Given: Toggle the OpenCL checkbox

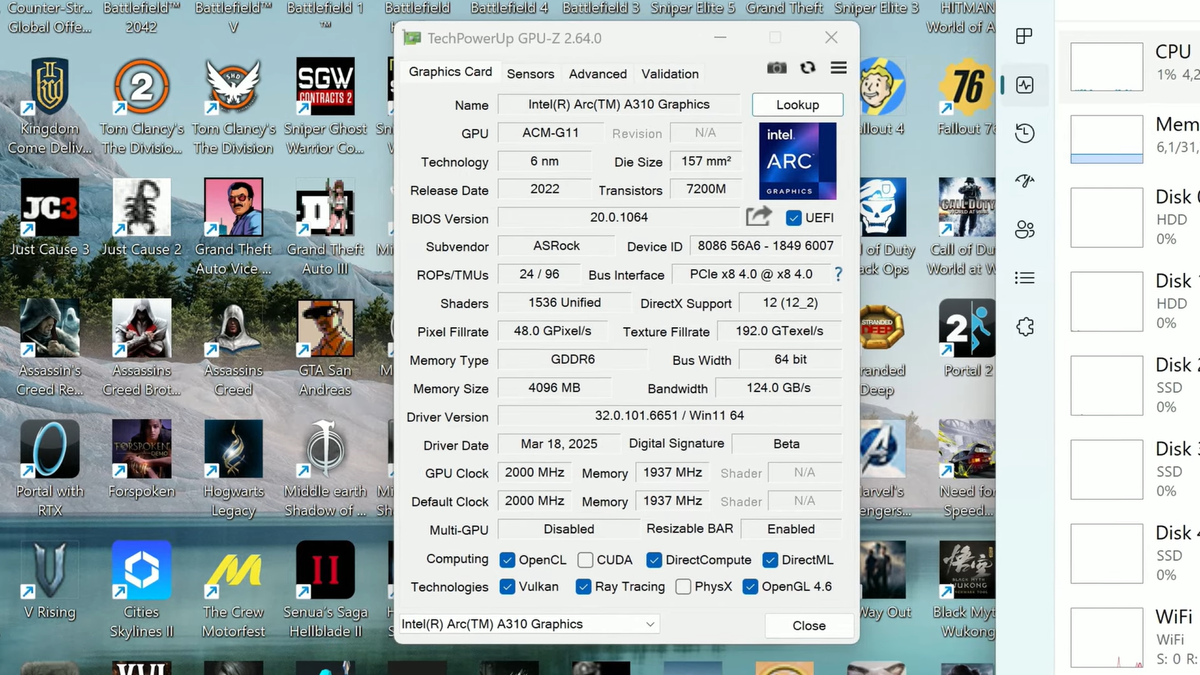Looking at the screenshot, I should [507, 560].
